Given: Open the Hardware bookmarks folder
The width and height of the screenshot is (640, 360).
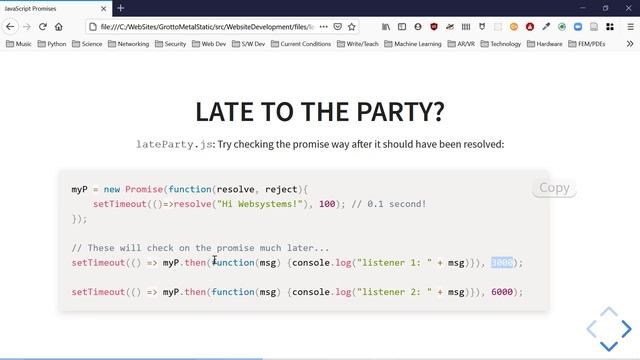Looking at the screenshot, I should click(545, 44).
